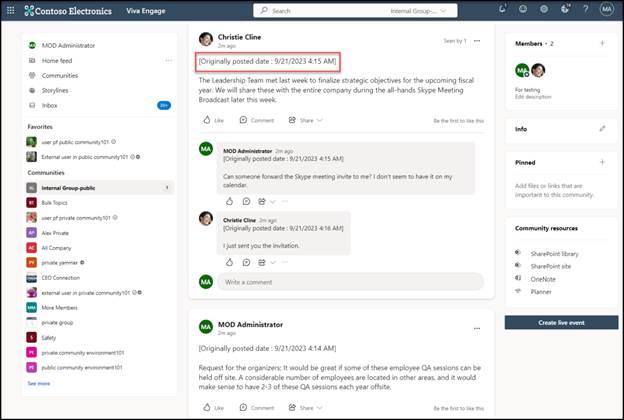Viewport: 624px width, 420px height.
Task: Open MA member avatar in Members panel
Action: 522,70
